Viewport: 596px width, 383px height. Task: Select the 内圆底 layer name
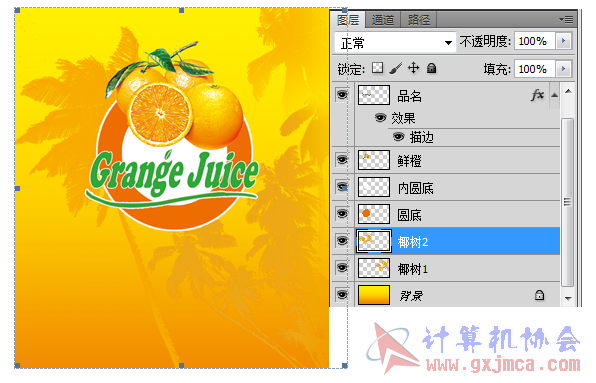415,188
